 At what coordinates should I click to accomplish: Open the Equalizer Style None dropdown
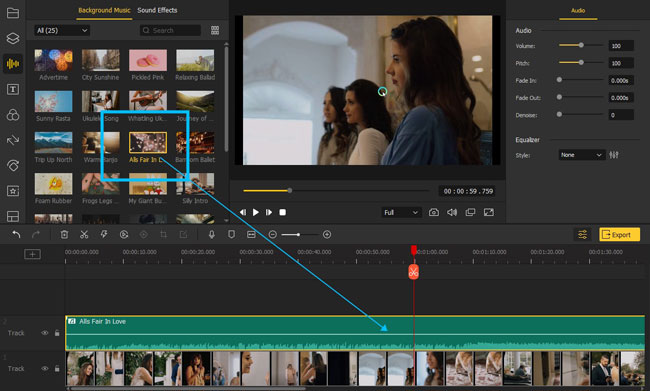[582, 155]
